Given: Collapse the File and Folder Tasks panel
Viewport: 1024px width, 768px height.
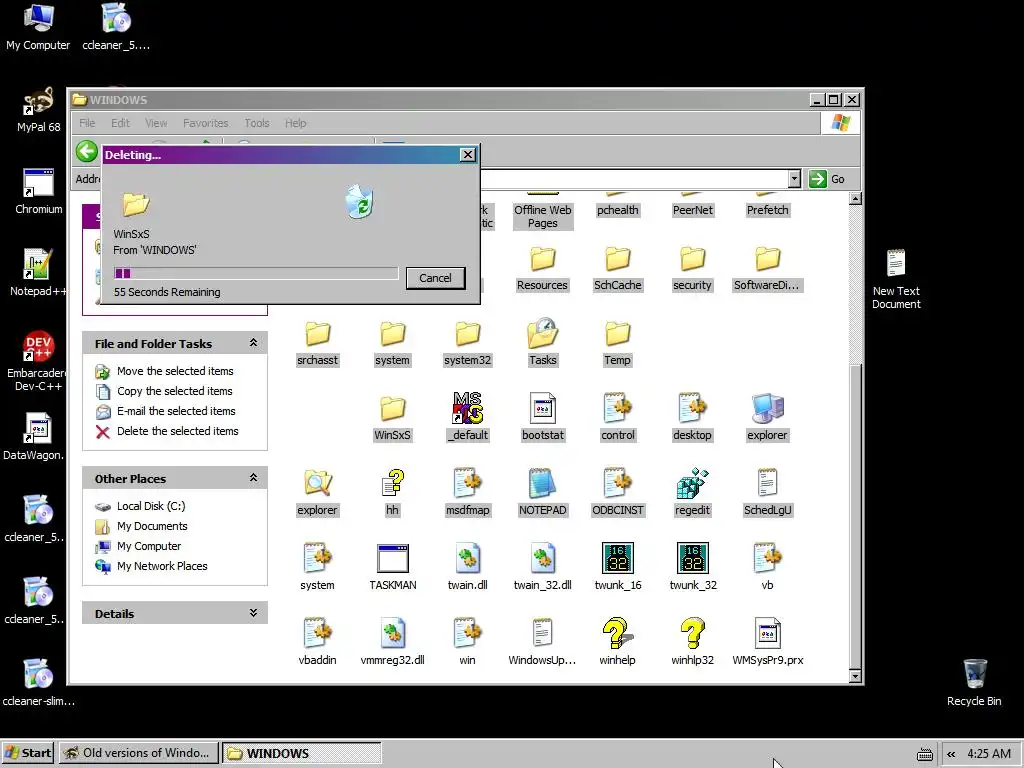Looking at the screenshot, I should click(x=253, y=343).
